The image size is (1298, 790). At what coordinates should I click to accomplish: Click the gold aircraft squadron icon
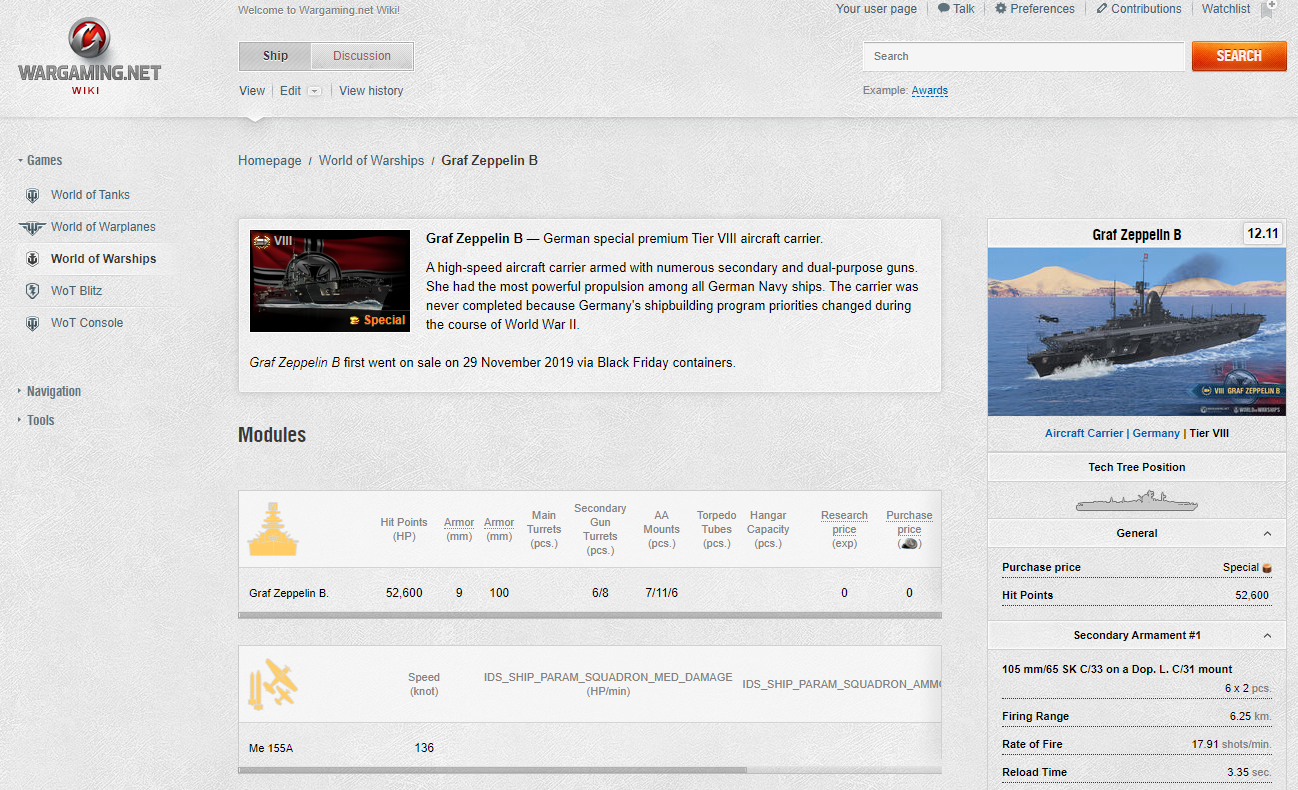pyautogui.click(x=272, y=684)
